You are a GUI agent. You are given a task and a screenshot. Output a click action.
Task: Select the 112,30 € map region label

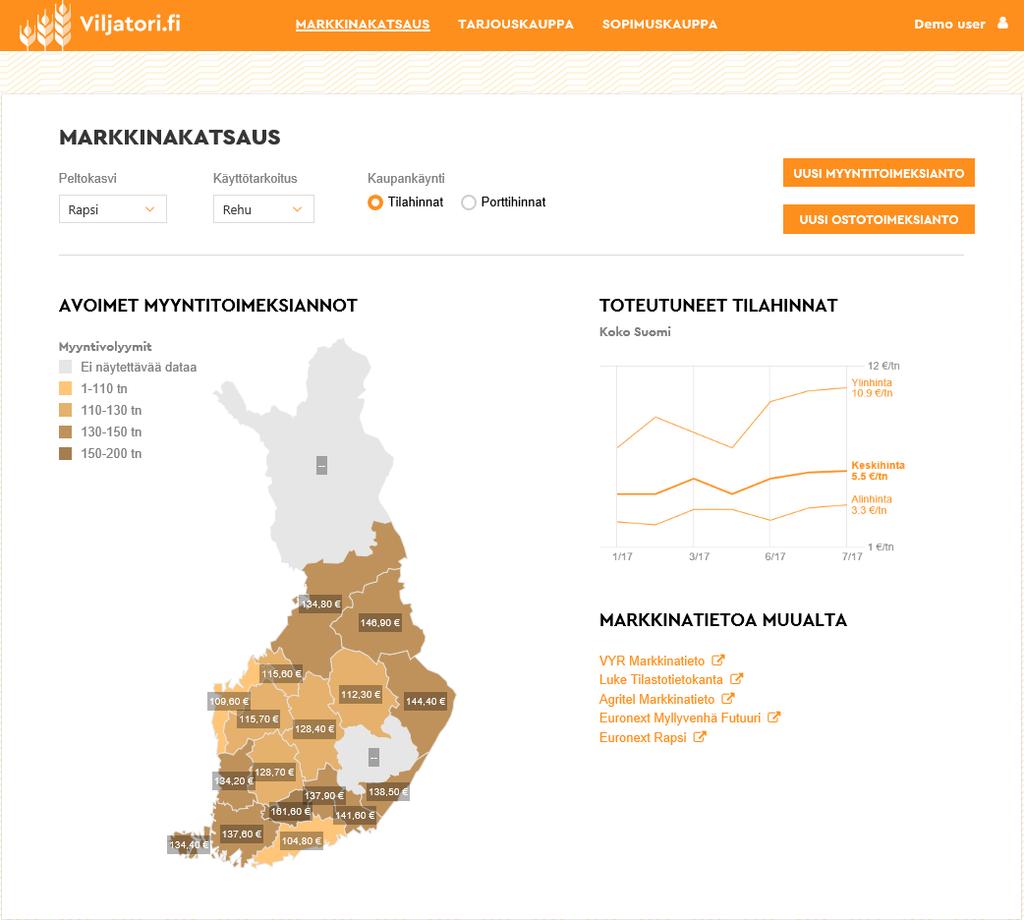pyautogui.click(x=360, y=694)
